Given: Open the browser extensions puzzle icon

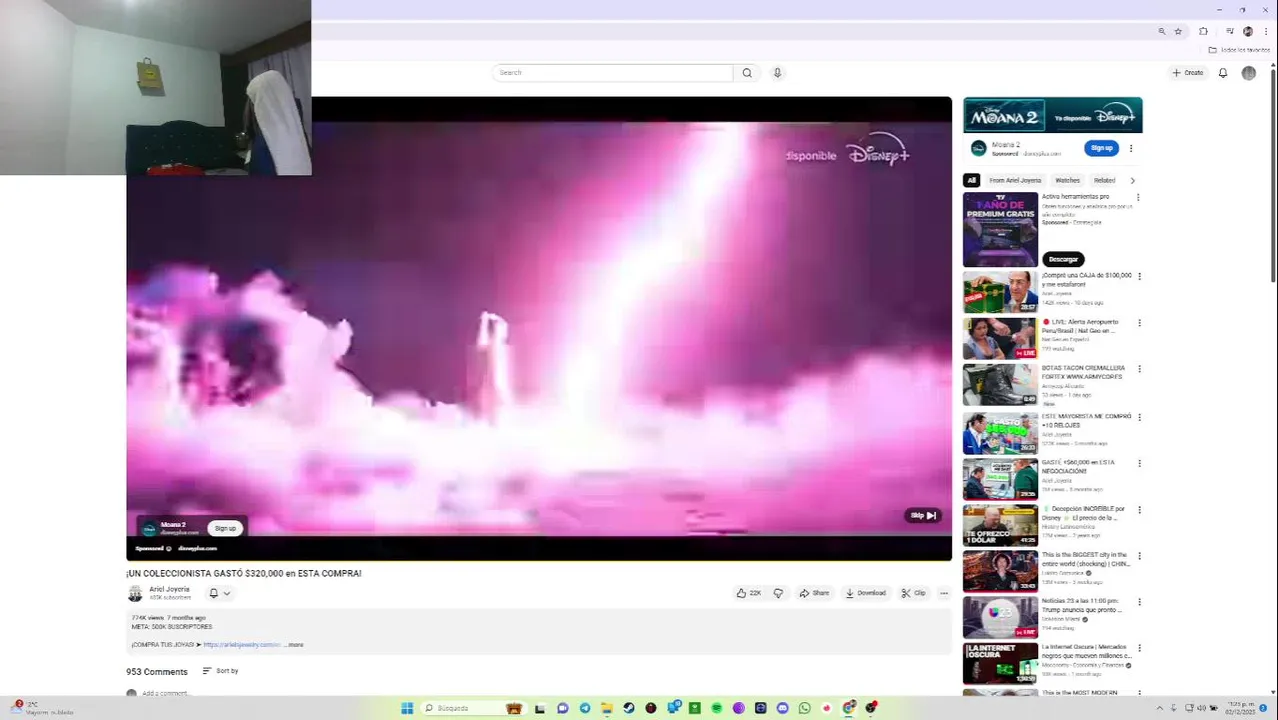Looking at the screenshot, I should (x=1204, y=31).
